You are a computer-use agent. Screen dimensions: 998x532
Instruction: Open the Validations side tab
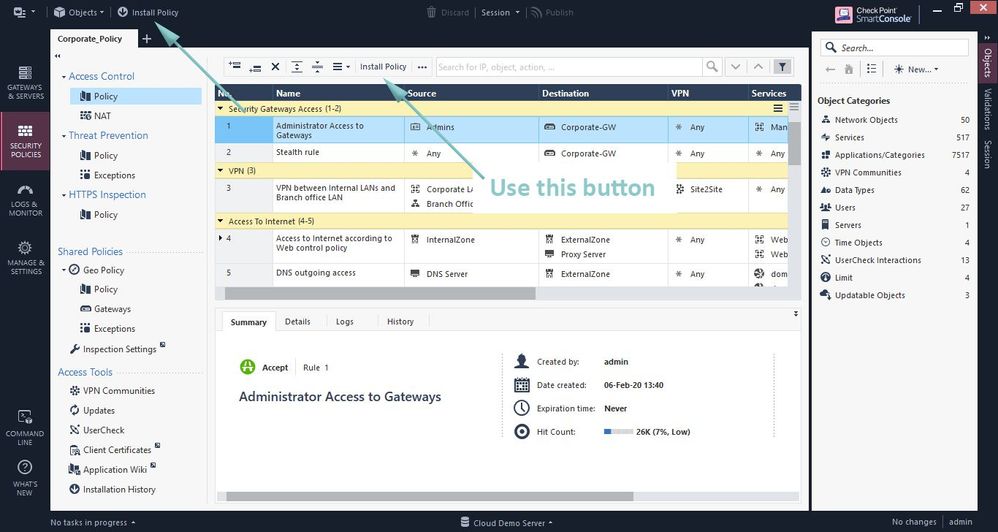(x=987, y=108)
